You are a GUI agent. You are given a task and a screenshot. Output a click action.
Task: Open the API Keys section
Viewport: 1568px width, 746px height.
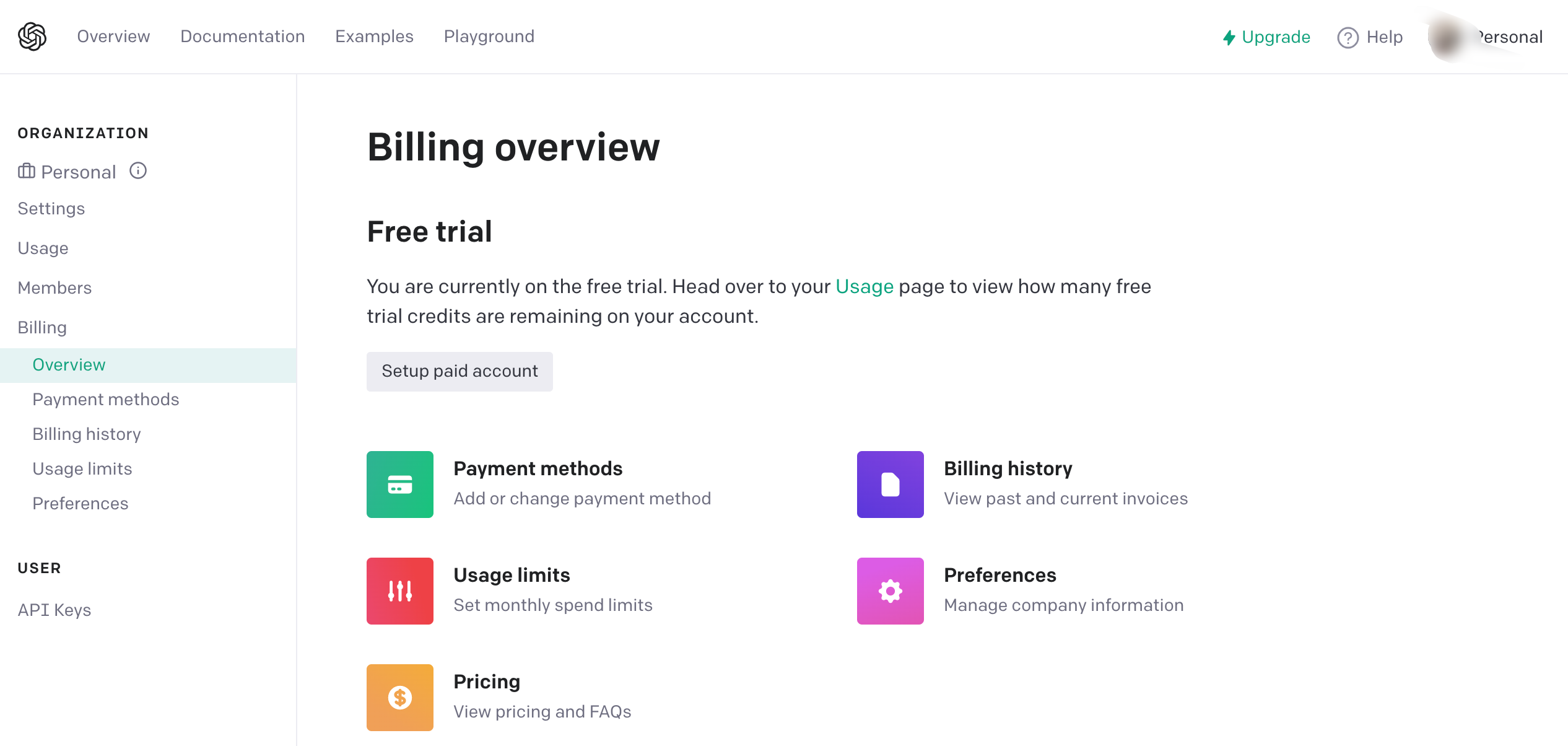[54, 609]
